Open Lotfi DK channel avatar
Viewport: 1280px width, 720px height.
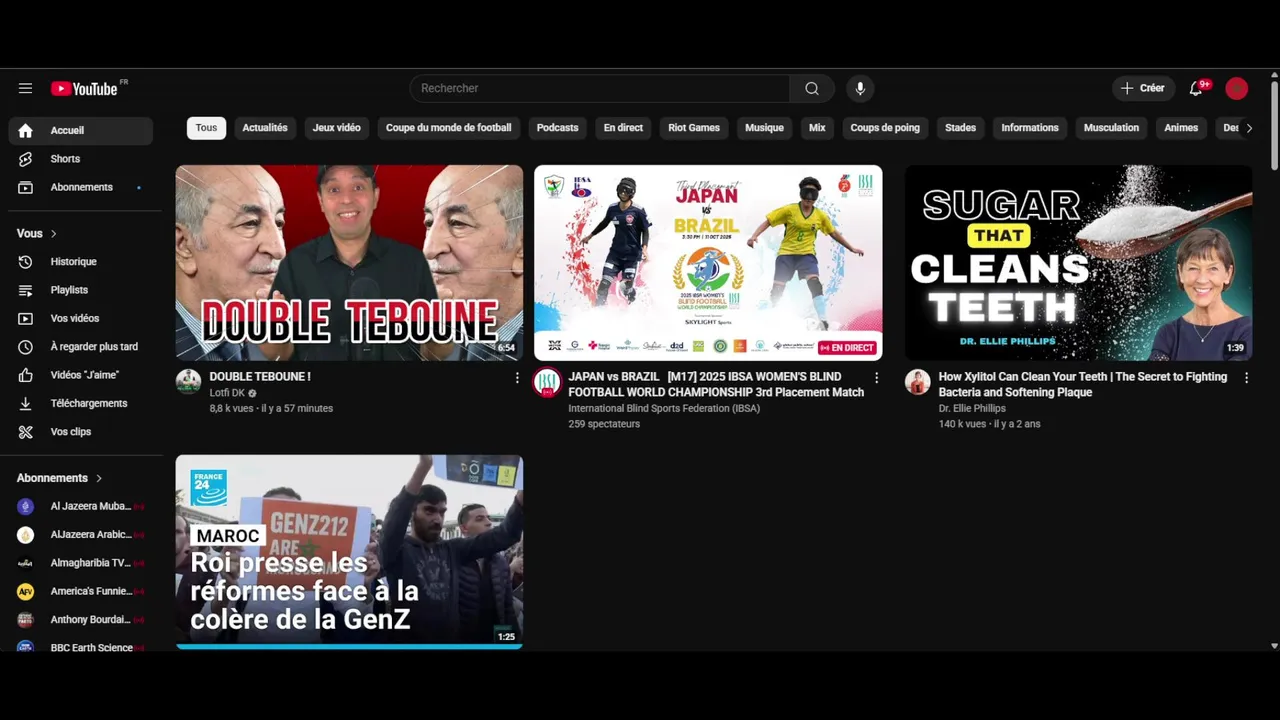[188, 382]
